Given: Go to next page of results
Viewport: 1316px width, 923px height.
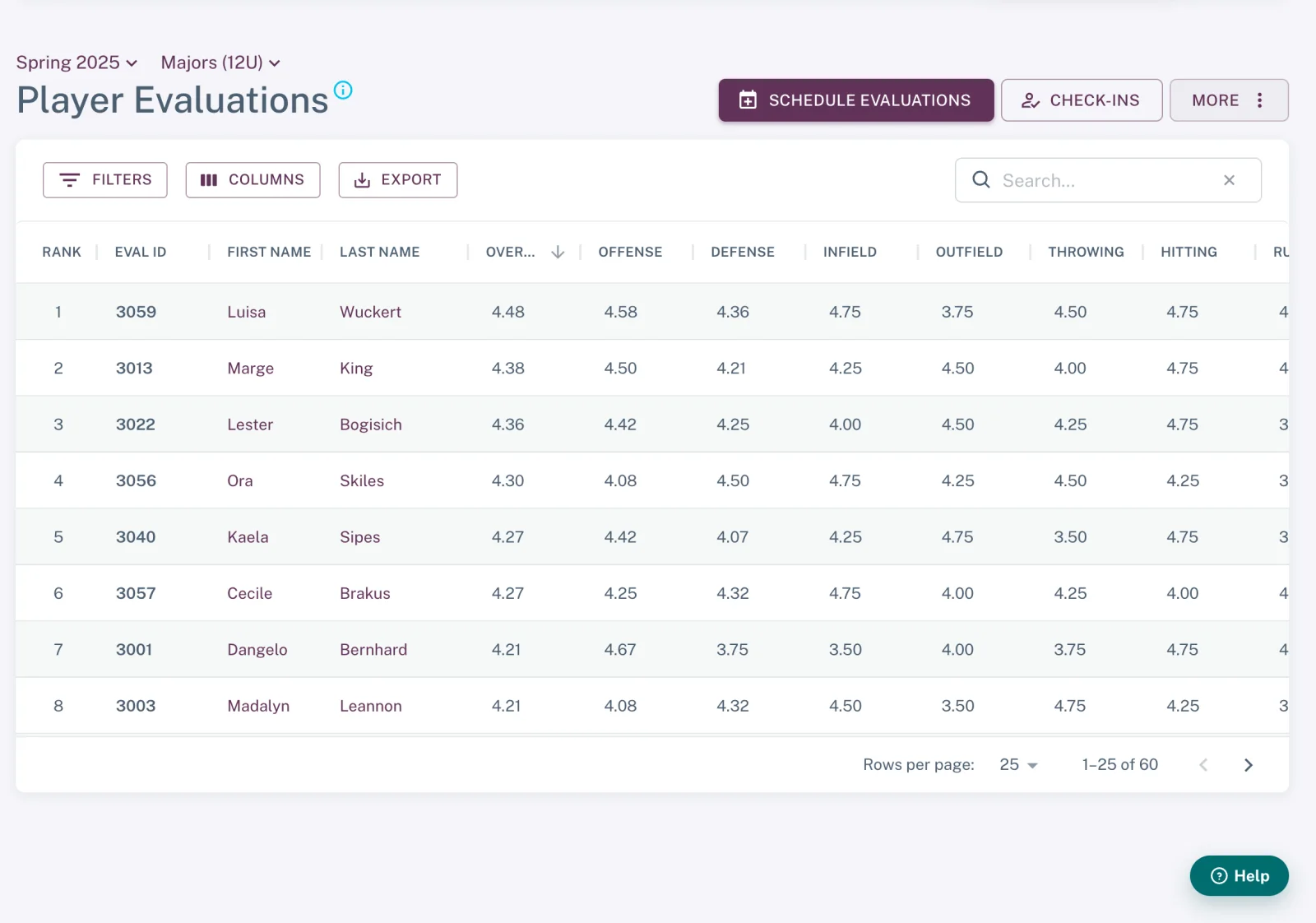Looking at the screenshot, I should (x=1248, y=765).
